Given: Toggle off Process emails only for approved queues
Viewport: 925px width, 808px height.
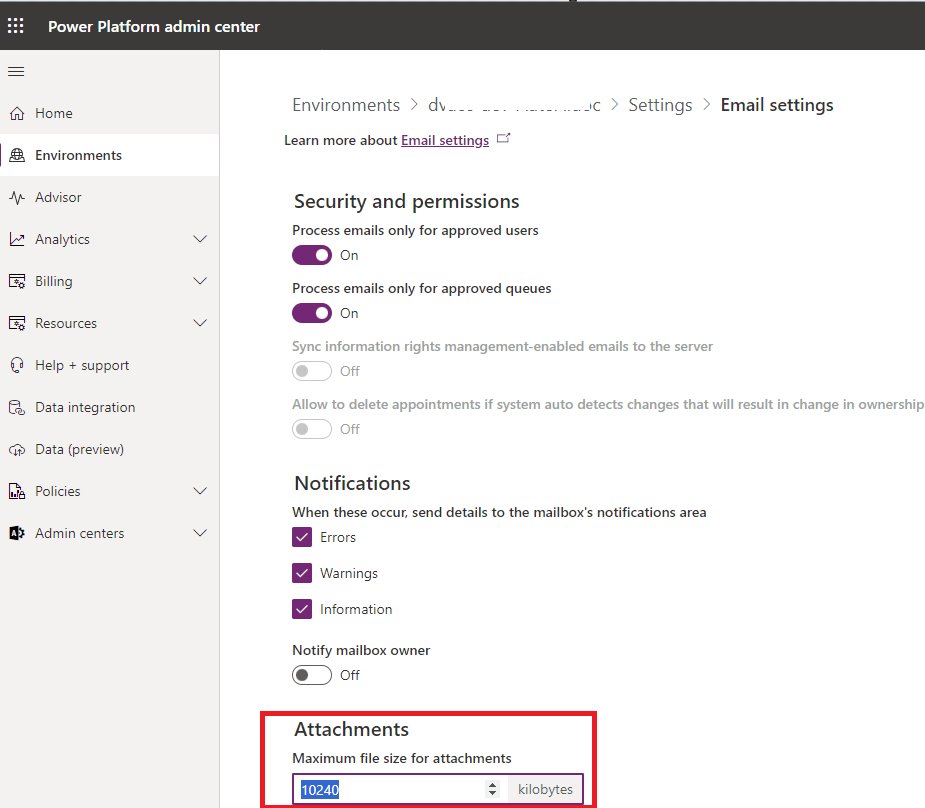Looking at the screenshot, I should tap(312, 313).
